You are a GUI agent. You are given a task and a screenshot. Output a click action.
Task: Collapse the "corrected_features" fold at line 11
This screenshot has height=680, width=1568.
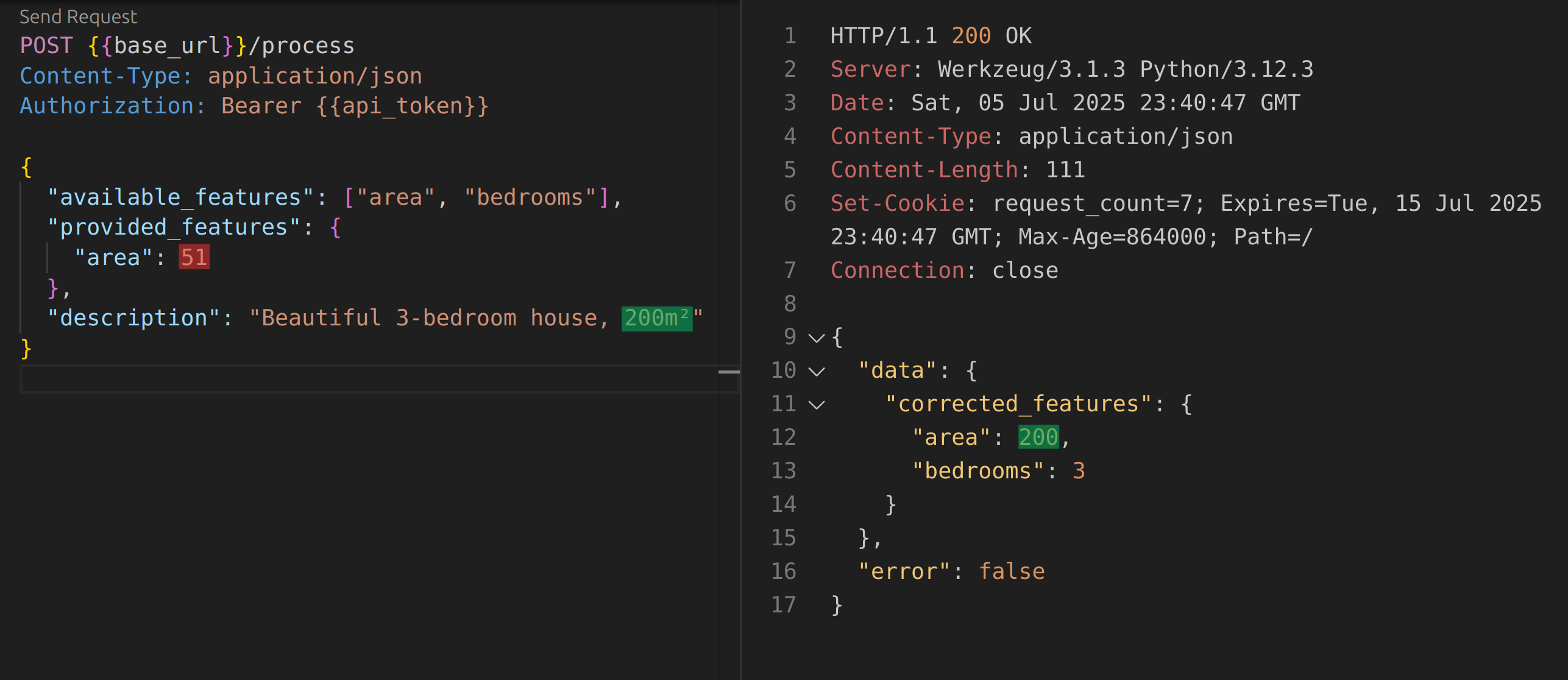(x=816, y=405)
